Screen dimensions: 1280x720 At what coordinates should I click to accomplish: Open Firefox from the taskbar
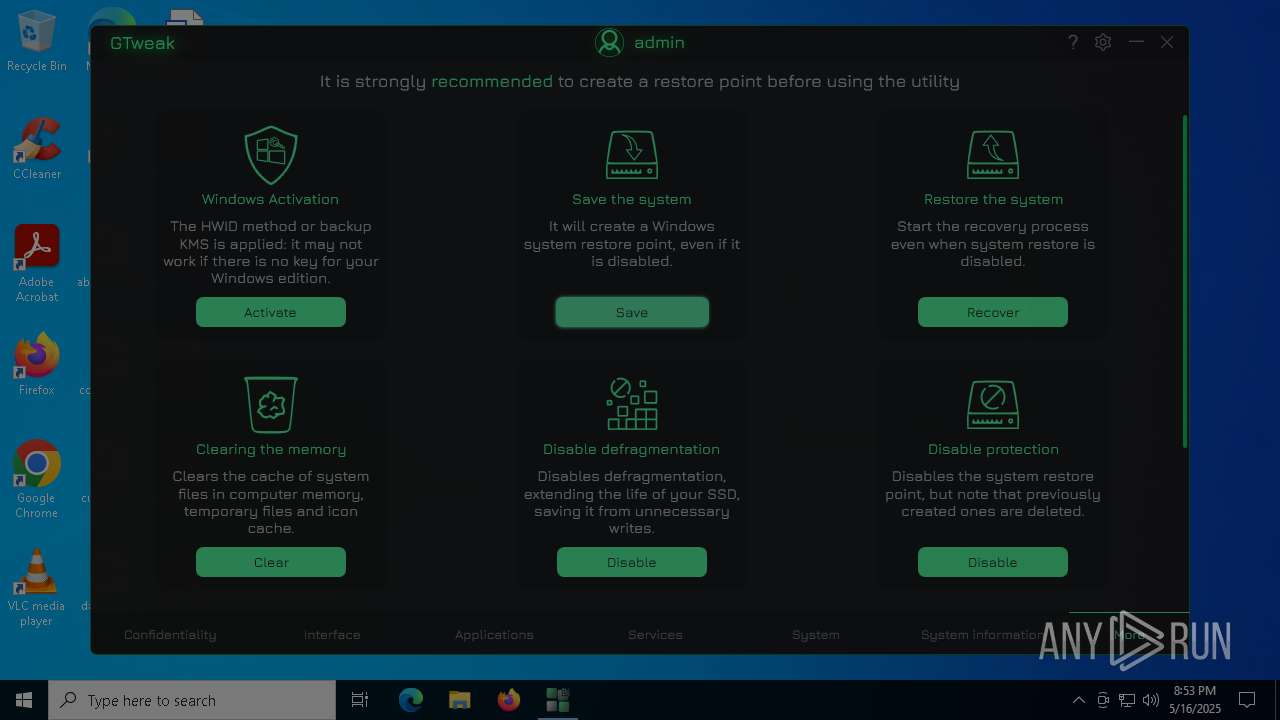pyautogui.click(x=509, y=700)
